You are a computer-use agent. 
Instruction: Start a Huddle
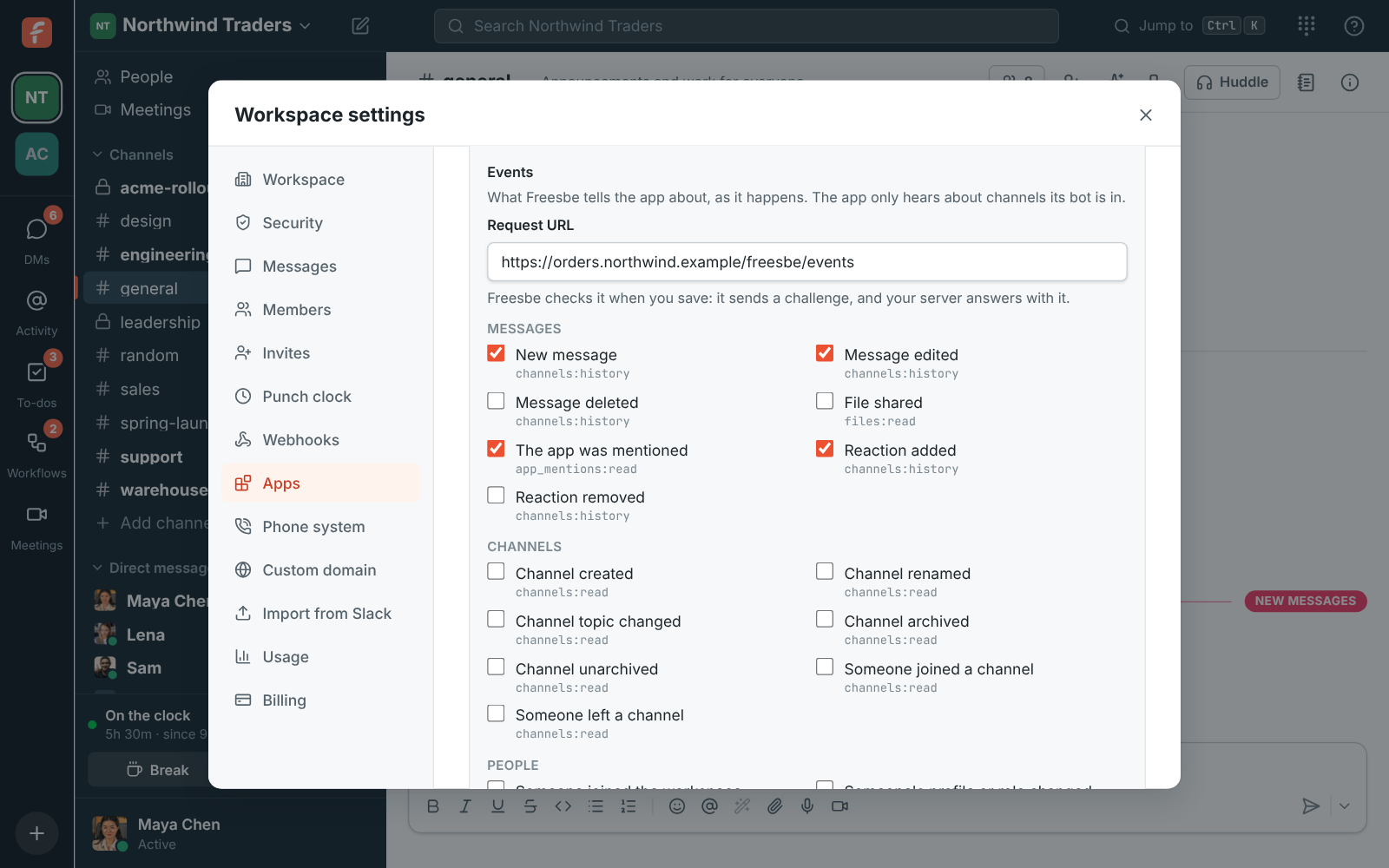(x=1232, y=82)
